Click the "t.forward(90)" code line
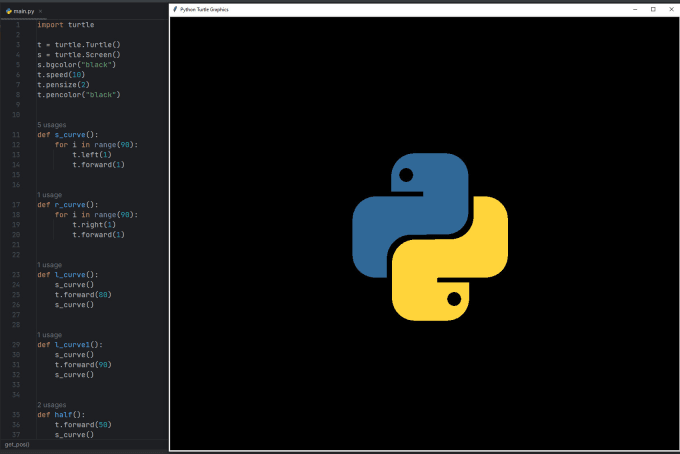680x454 pixels. coord(83,365)
